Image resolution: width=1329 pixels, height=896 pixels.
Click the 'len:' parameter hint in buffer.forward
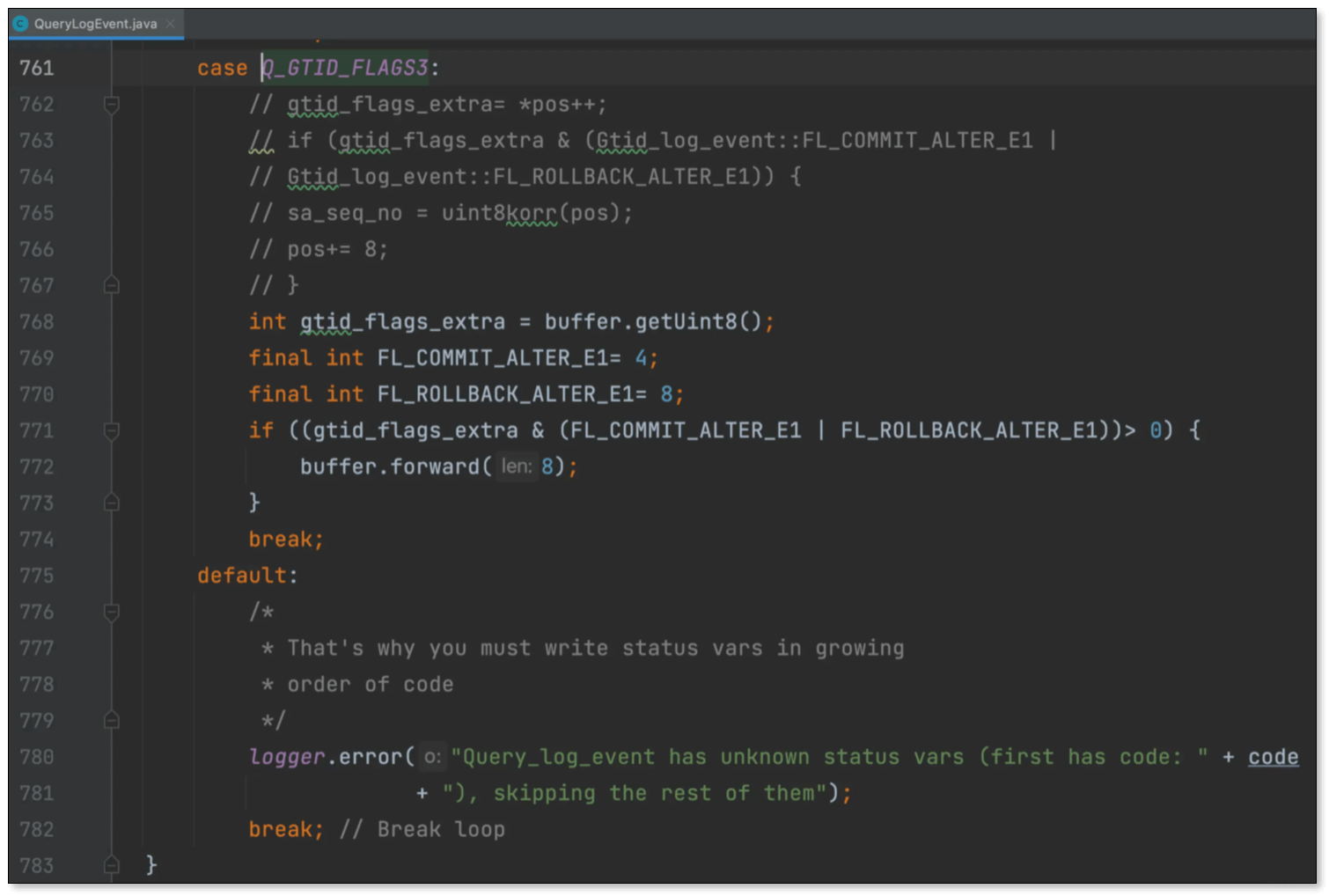[517, 466]
